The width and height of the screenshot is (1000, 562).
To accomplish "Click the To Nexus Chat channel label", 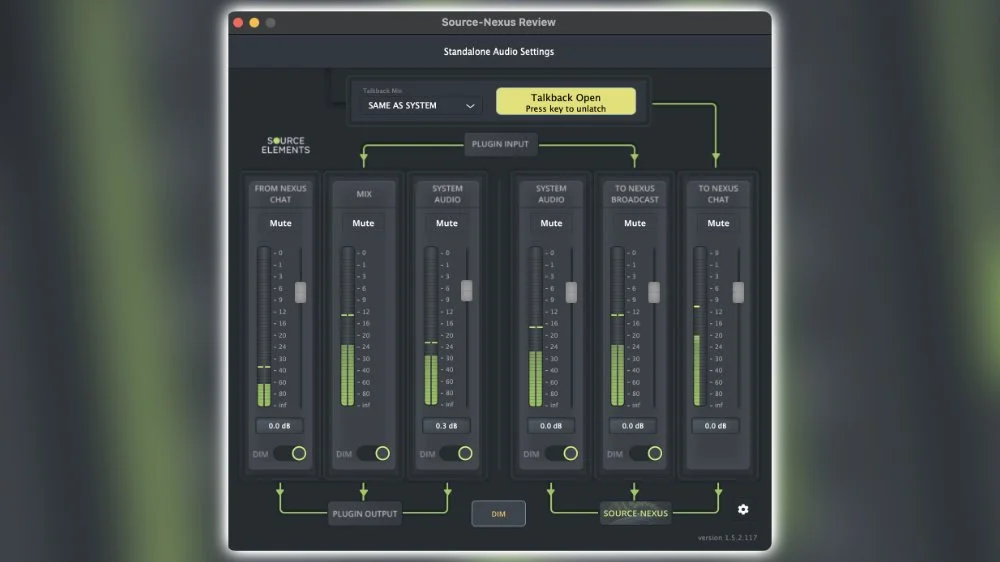I will (718, 194).
